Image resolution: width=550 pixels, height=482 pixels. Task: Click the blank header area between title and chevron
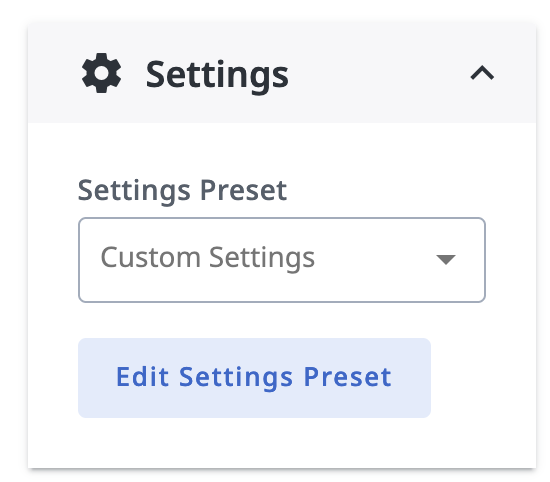pyautogui.click(x=379, y=73)
